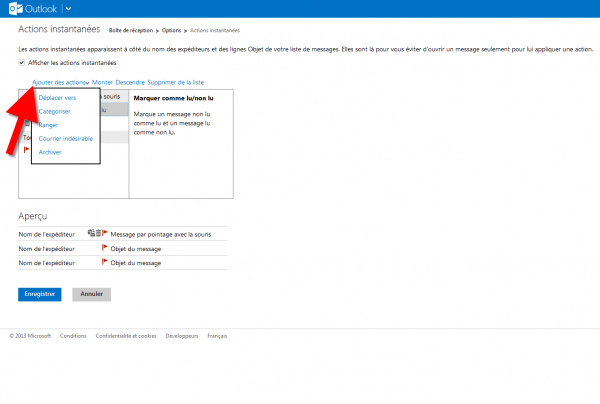Click the description starting 'Marque un message non lu'

pos(172,123)
